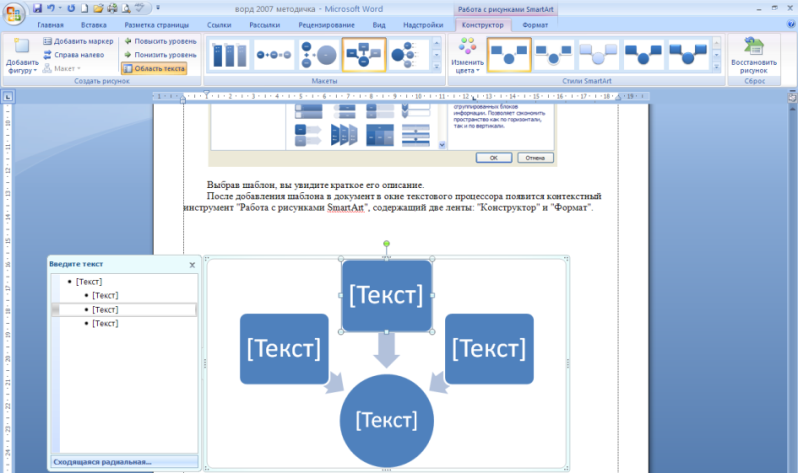Click Добавить маркер
The image size is (798, 473).
78,41
